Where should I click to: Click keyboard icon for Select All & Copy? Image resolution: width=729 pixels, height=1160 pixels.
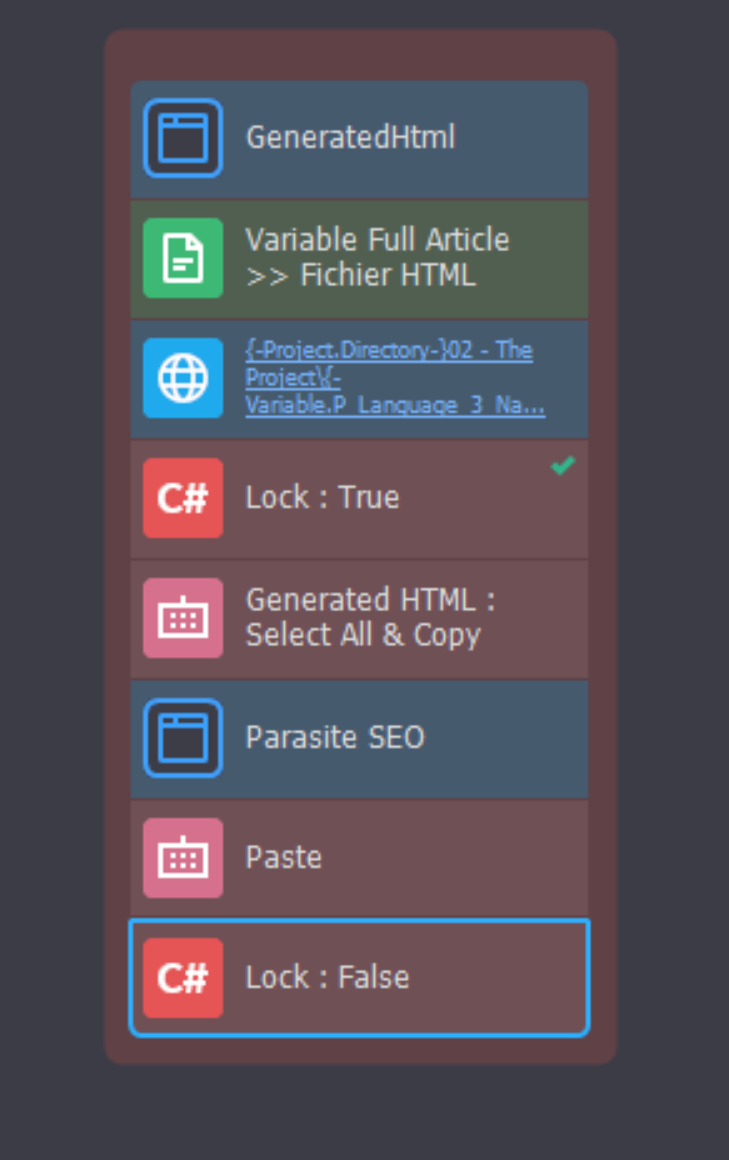183,618
